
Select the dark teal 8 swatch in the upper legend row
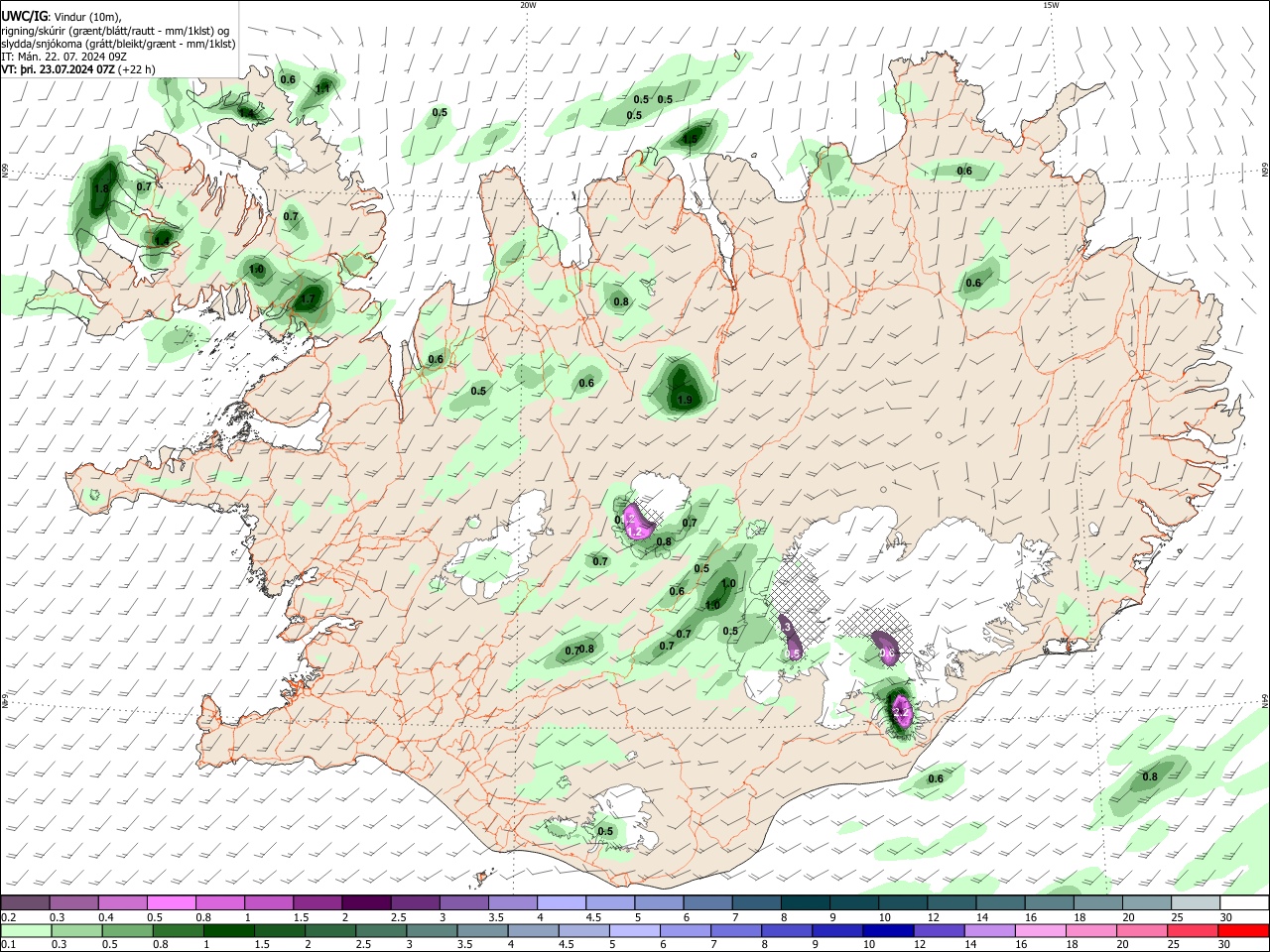804,902
